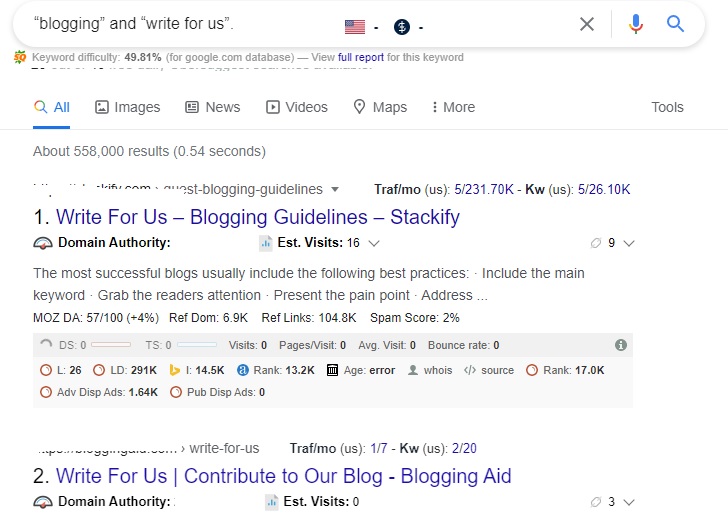Screen dimensions: 728x522
Task: Open Write For Us | Contribute to Our Blog result
Action: [284, 476]
